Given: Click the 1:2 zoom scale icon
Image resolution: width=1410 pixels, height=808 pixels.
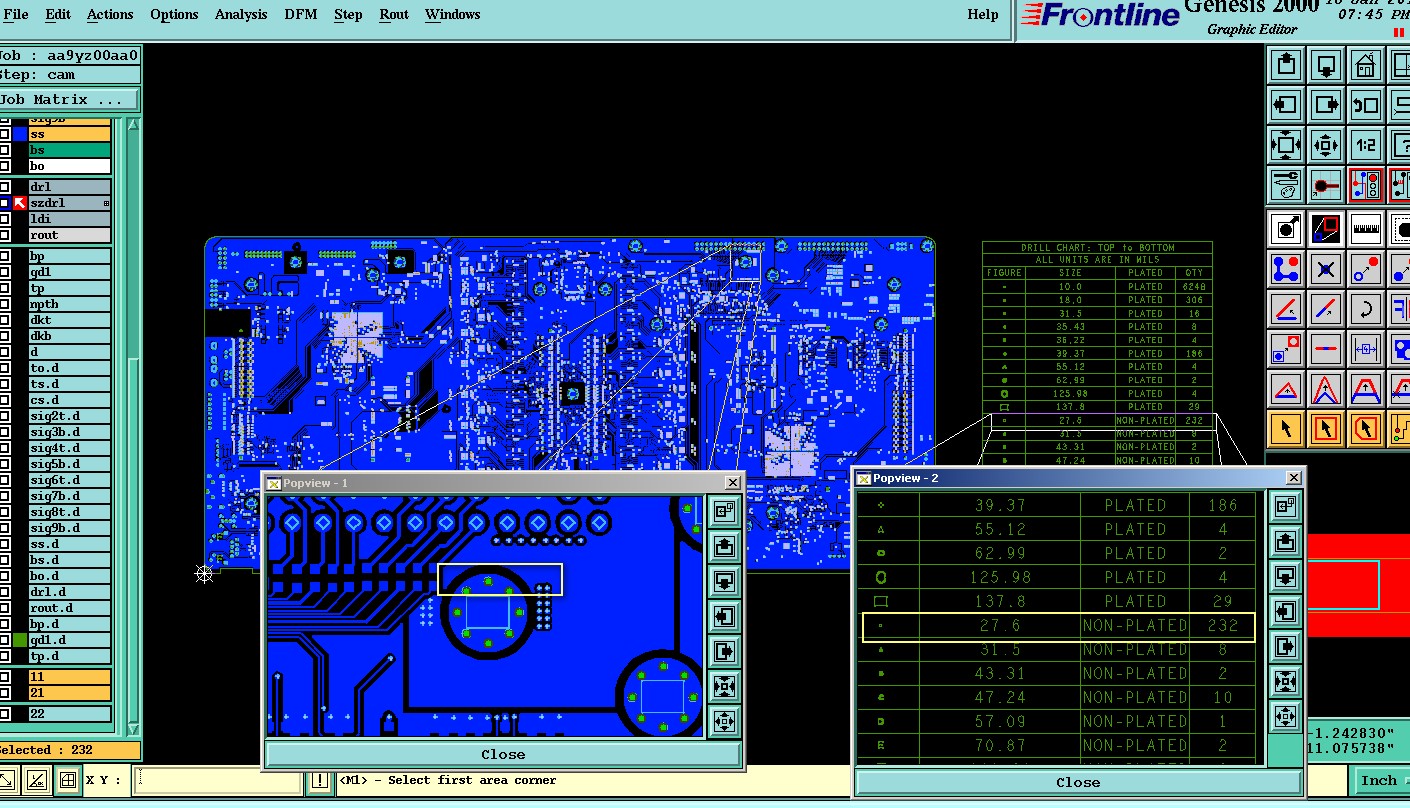Looking at the screenshot, I should 1366,145.
